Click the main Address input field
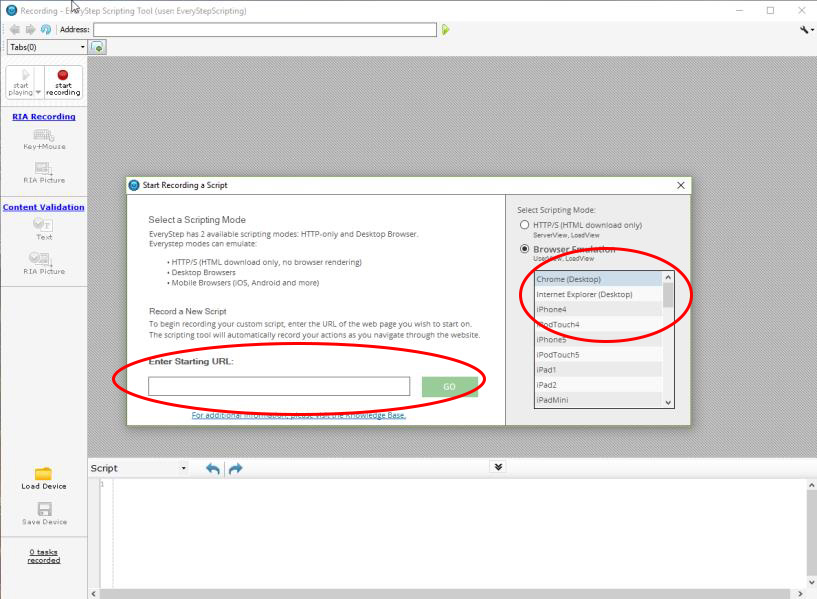817x599 pixels. point(265,30)
